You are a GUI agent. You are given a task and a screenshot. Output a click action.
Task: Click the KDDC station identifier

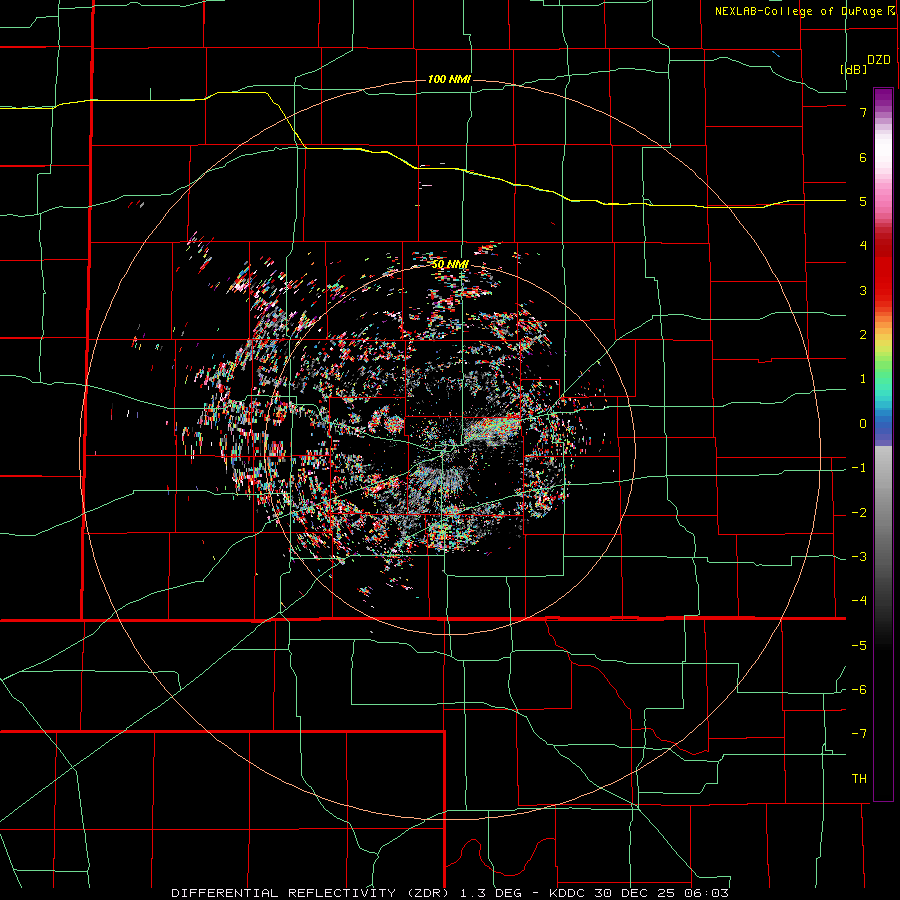pos(567,893)
